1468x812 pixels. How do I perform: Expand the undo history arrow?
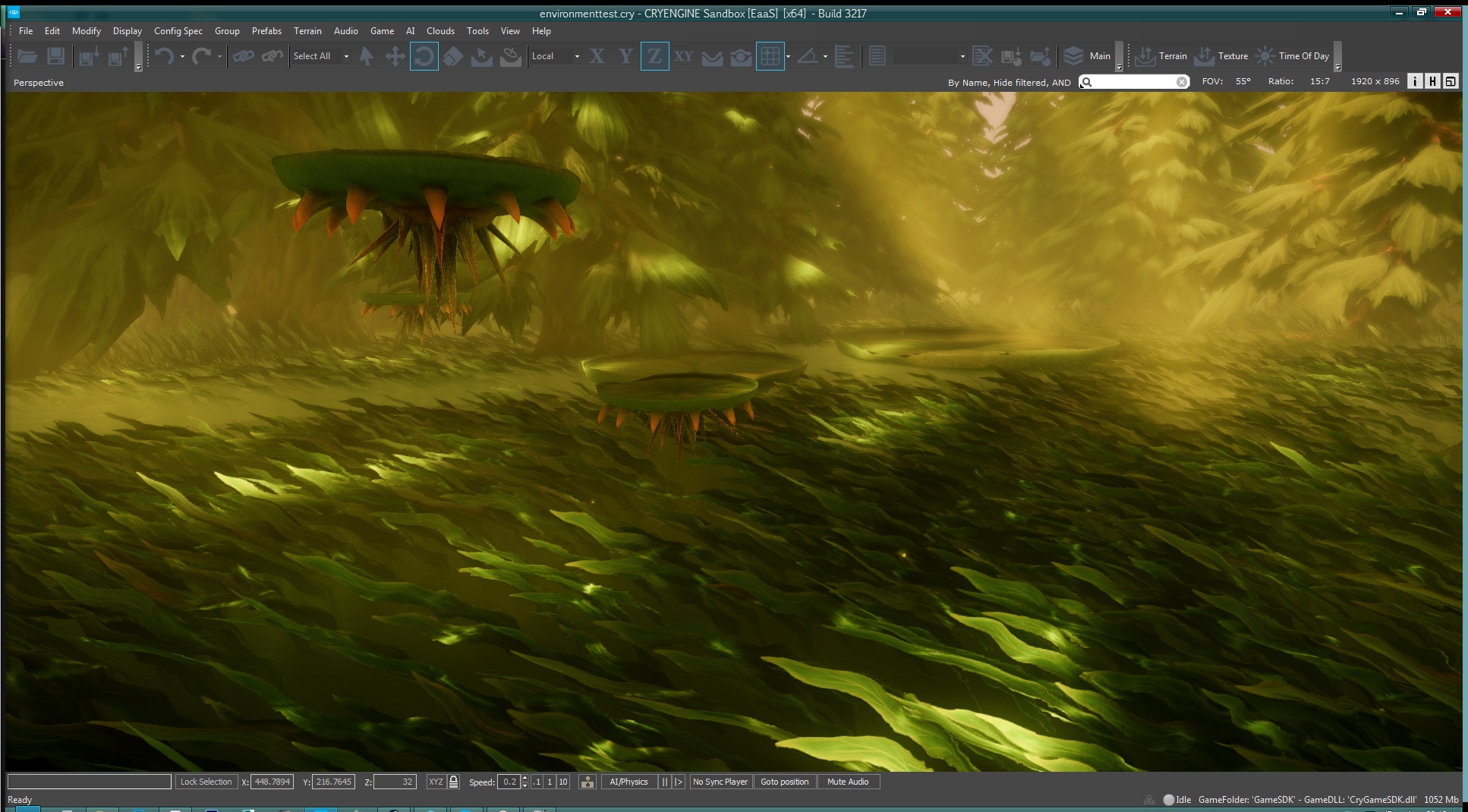pyautogui.click(x=182, y=57)
